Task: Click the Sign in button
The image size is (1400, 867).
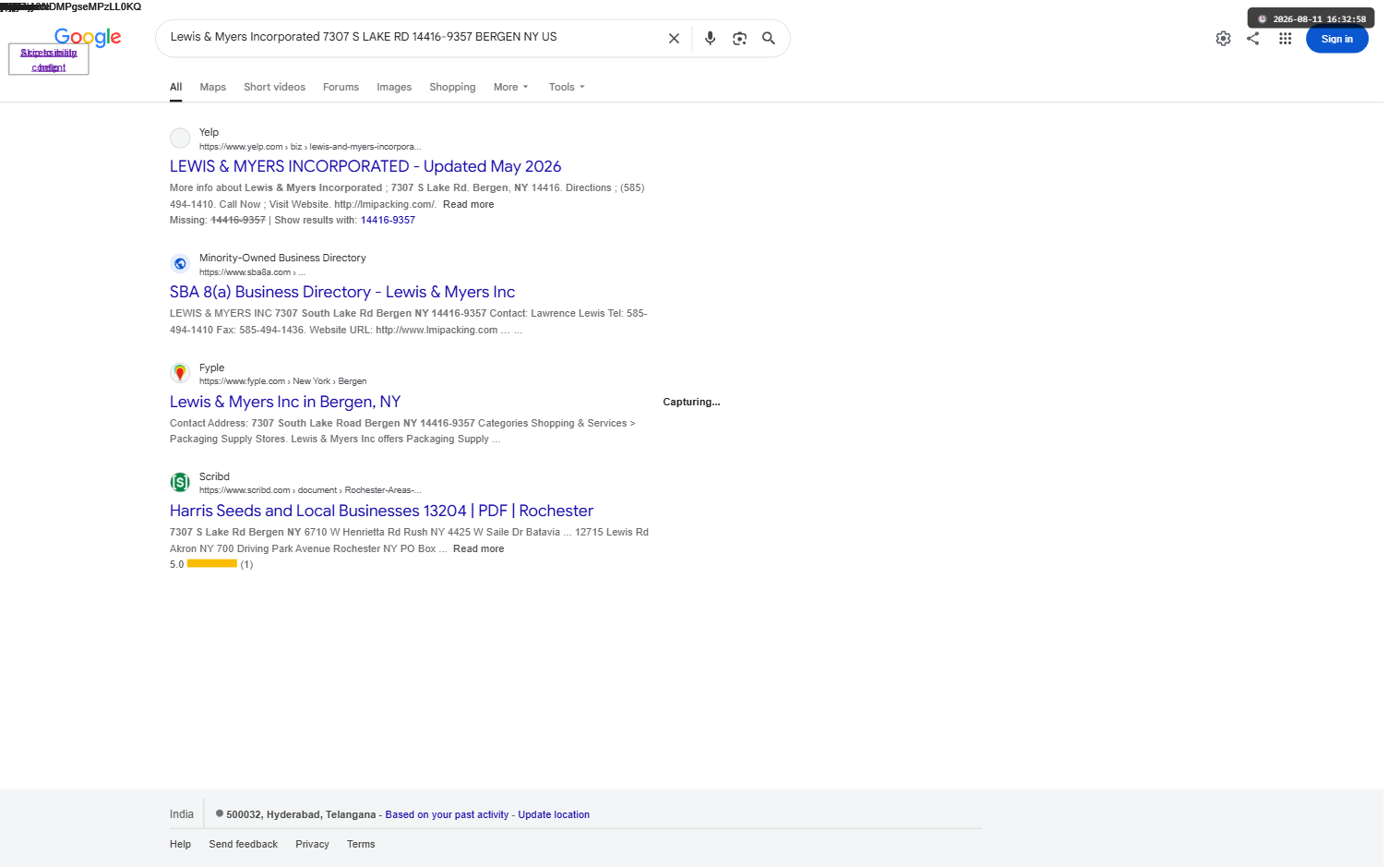Action: tap(1336, 39)
